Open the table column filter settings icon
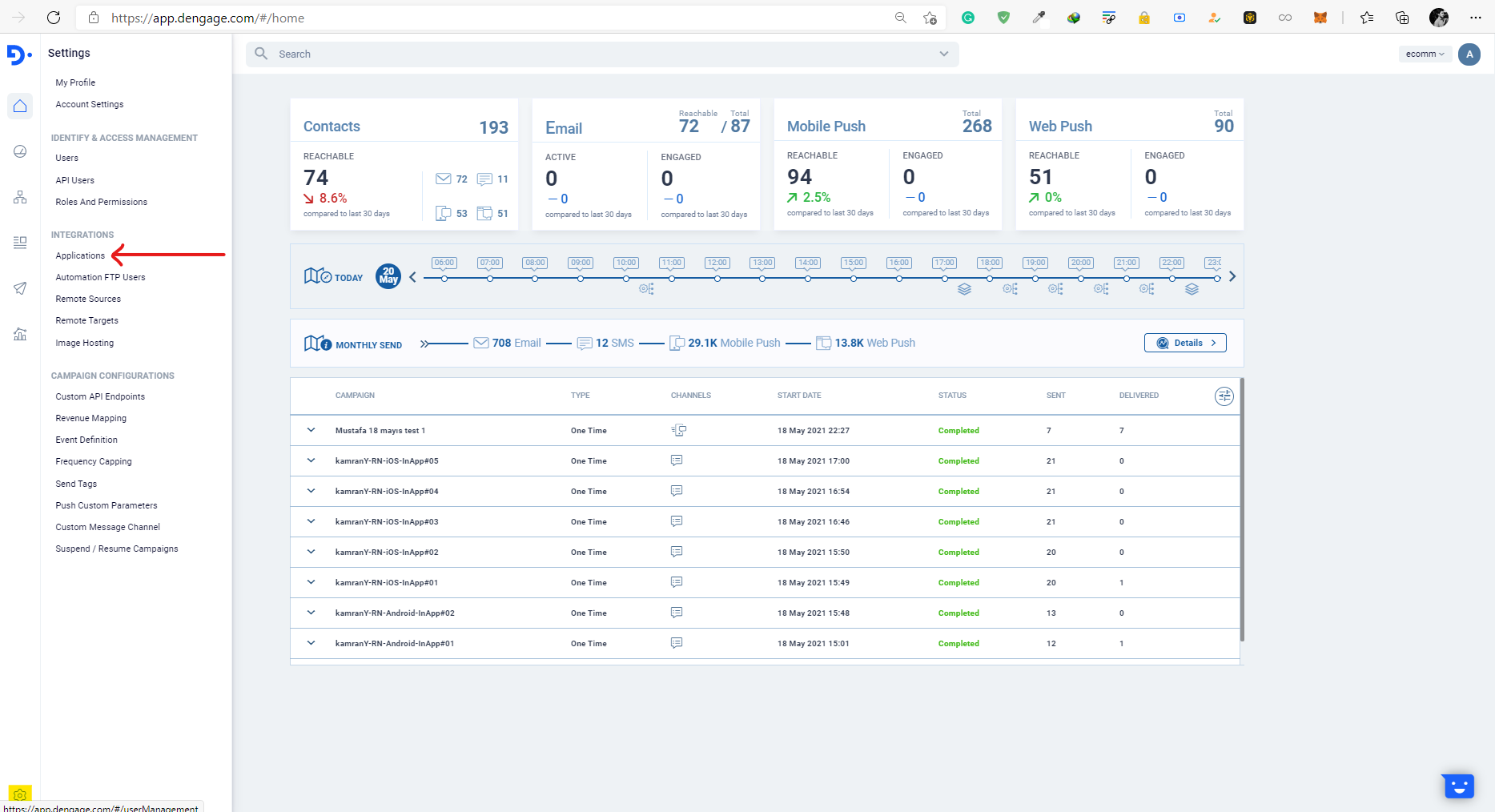The image size is (1495, 812). (1224, 396)
